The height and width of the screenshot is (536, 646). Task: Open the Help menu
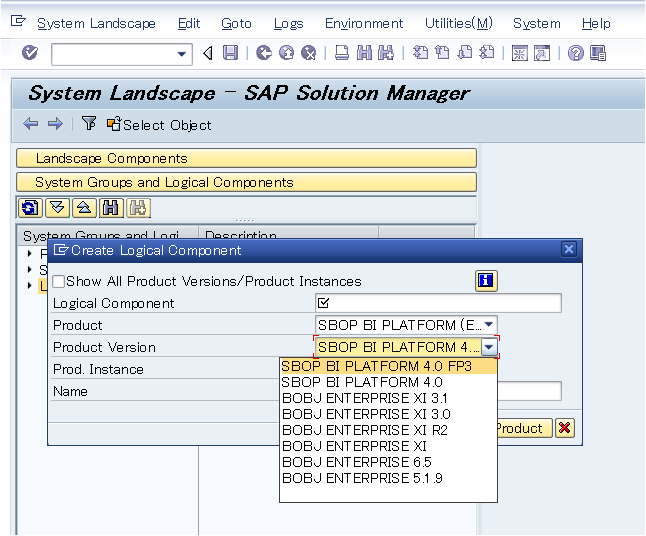(x=596, y=23)
